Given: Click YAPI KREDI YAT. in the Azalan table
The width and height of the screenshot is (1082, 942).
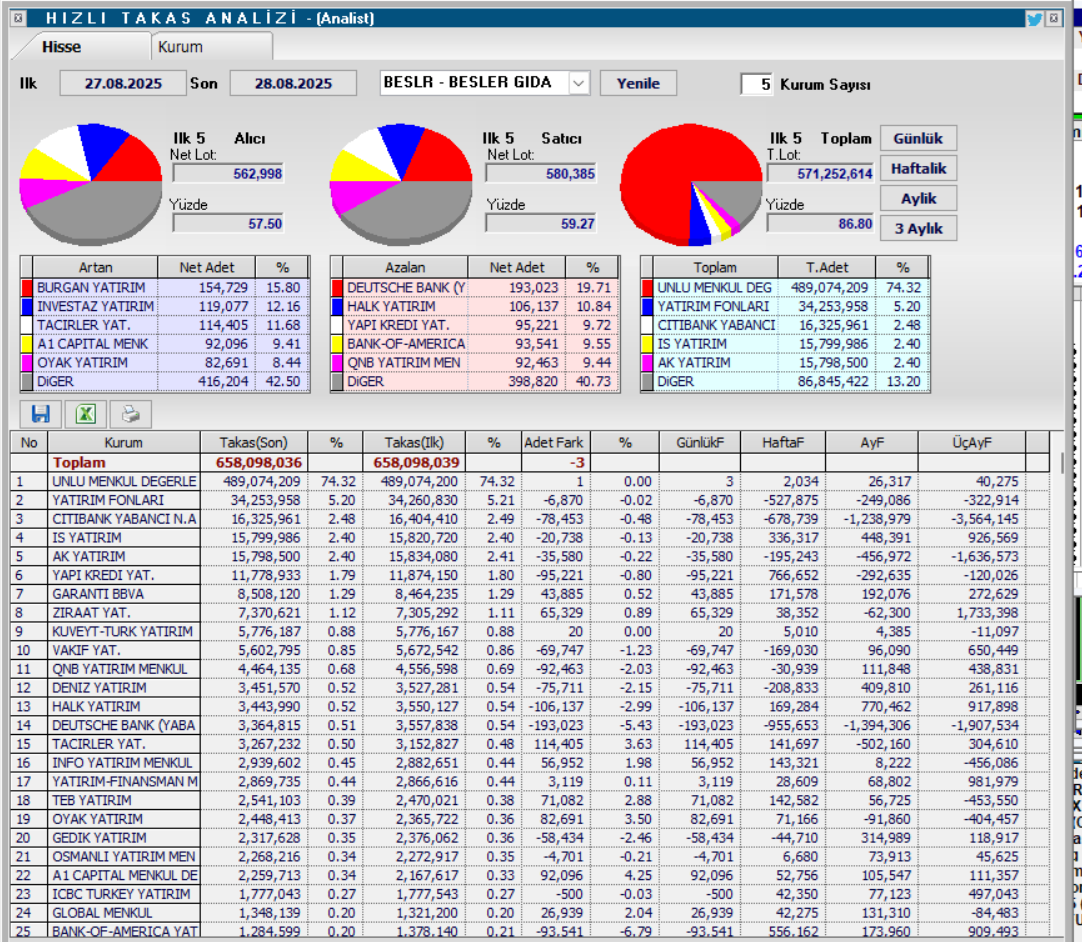Looking at the screenshot, I should coord(398,325).
